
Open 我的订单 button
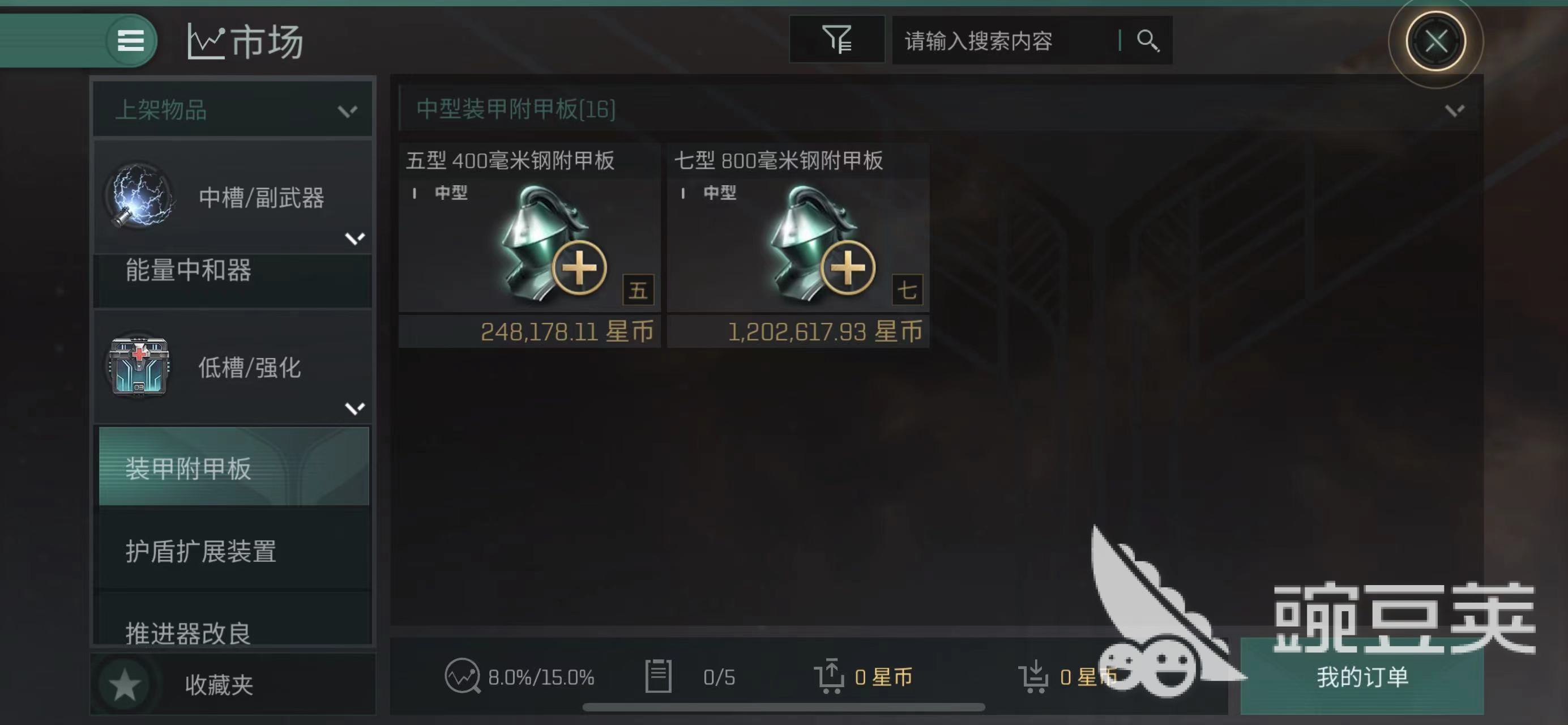(x=1362, y=676)
